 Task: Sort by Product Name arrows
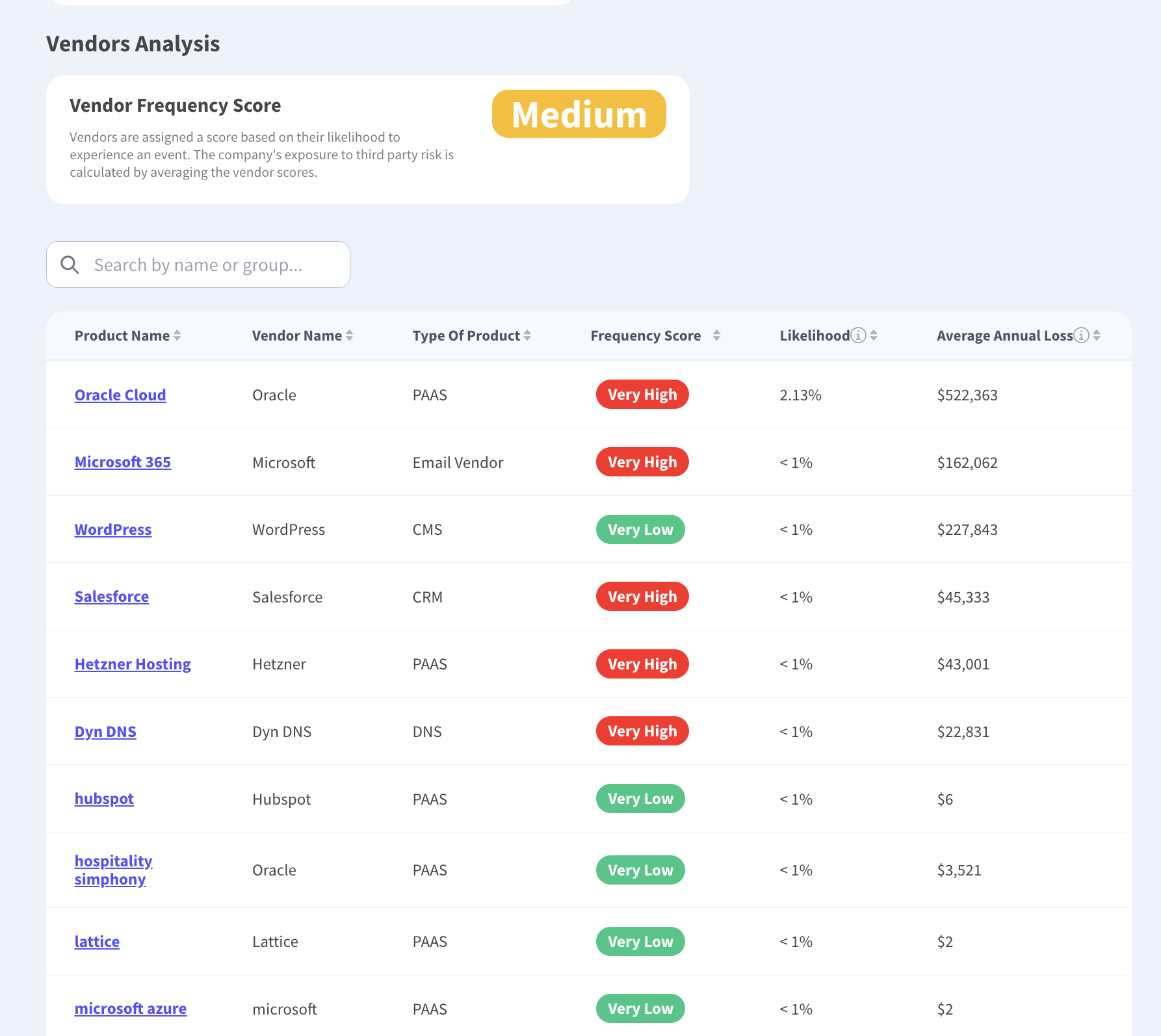pyautogui.click(x=177, y=335)
